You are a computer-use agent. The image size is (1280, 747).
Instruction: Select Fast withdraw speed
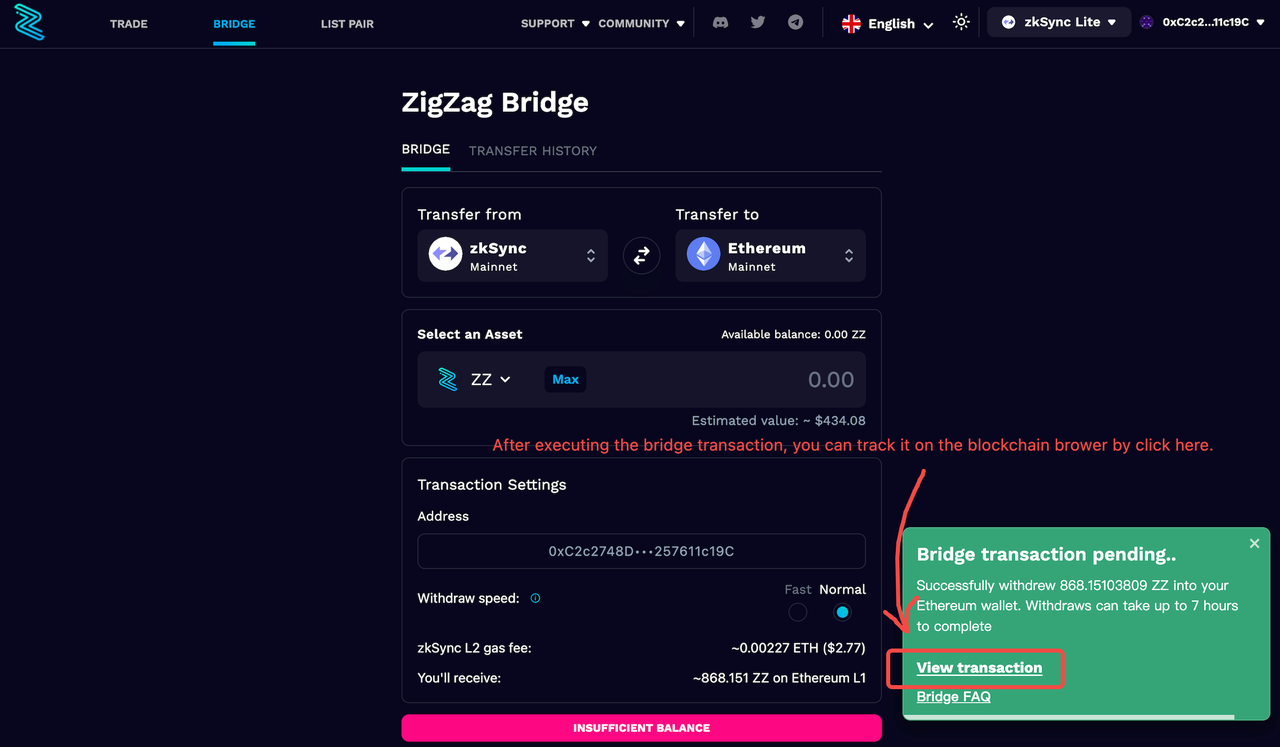pyautogui.click(x=797, y=612)
